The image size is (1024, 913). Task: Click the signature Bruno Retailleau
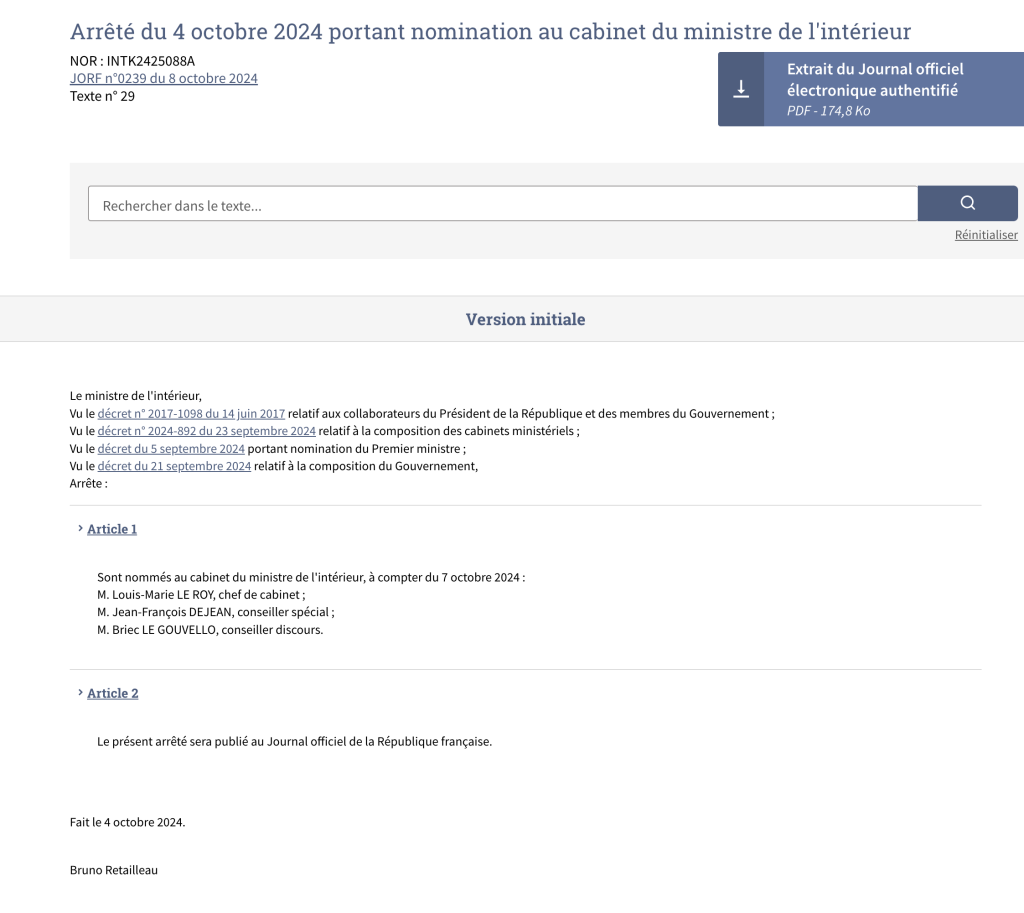(x=114, y=870)
